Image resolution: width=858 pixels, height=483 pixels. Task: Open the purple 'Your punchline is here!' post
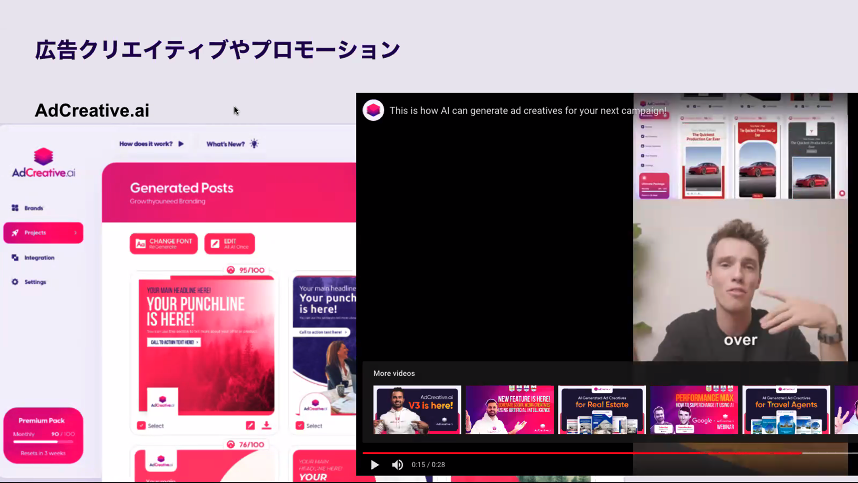coord(324,345)
